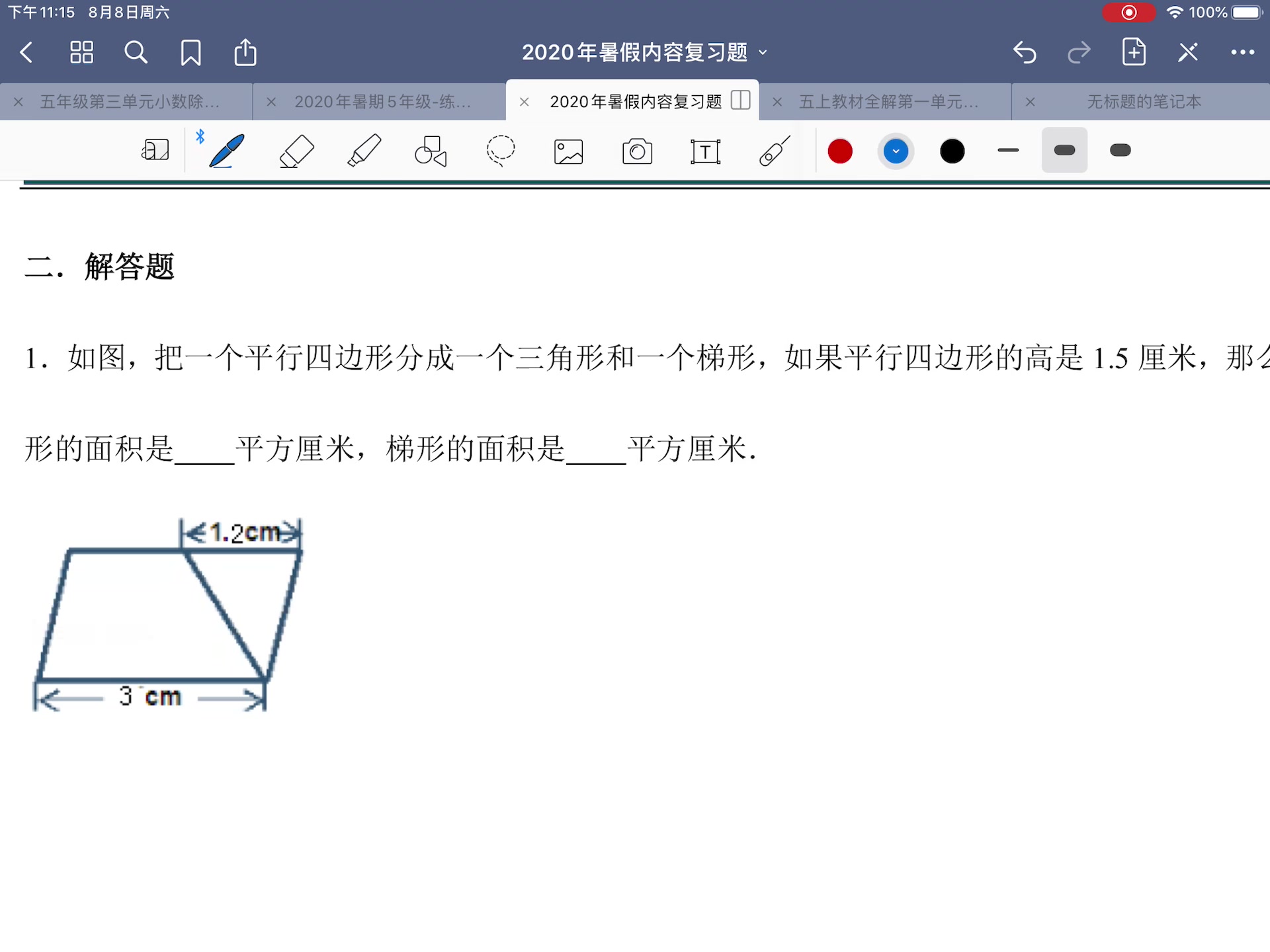
Task: Open the thumbnail grid view
Action: pyautogui.click(x=81, y=52)
